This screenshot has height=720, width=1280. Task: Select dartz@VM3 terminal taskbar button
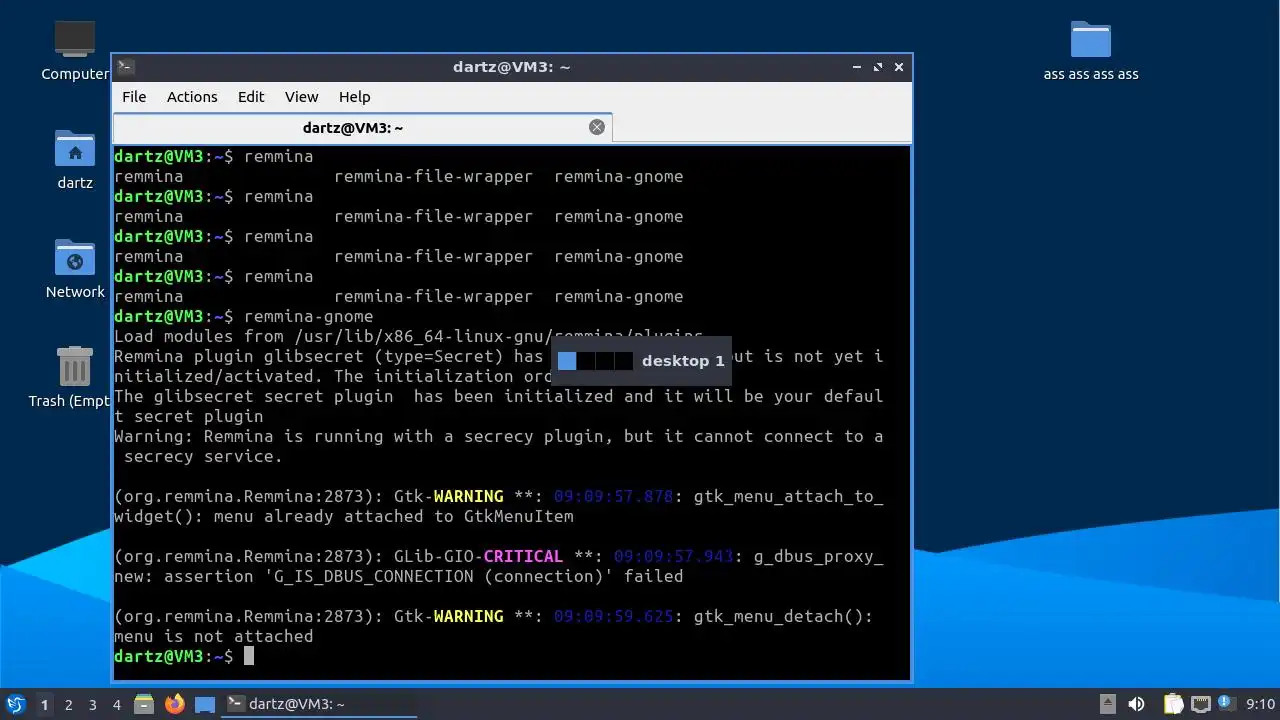[318, 704]
